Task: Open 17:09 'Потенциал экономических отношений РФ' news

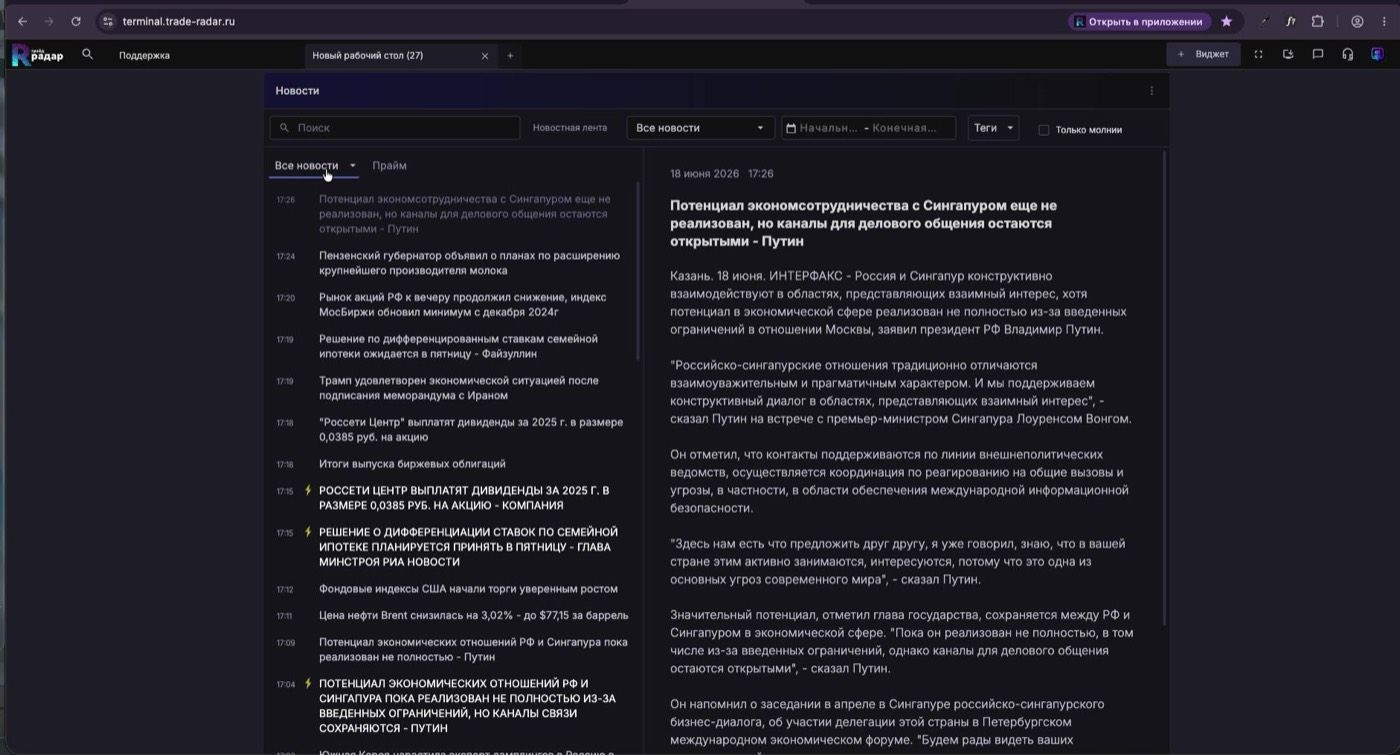Action: tap(473, 649)
